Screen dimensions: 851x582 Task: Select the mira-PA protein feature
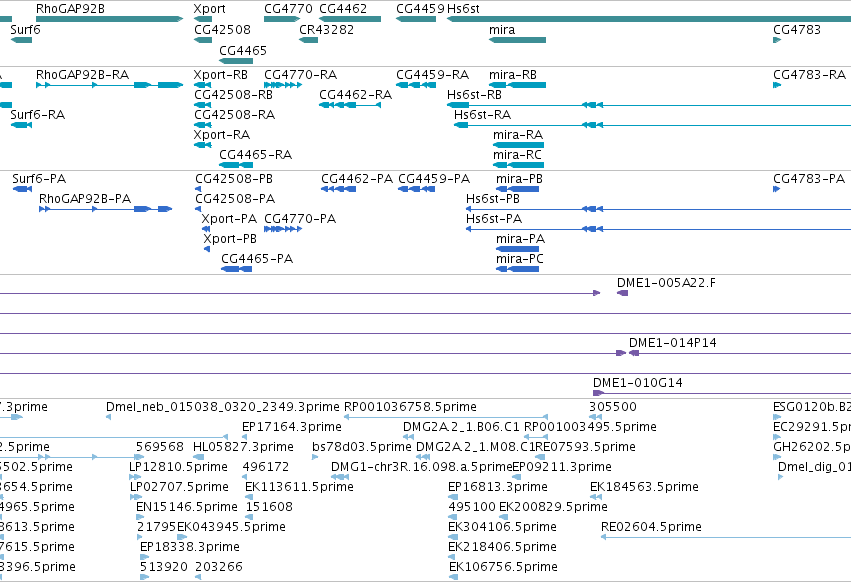point(518,249)
